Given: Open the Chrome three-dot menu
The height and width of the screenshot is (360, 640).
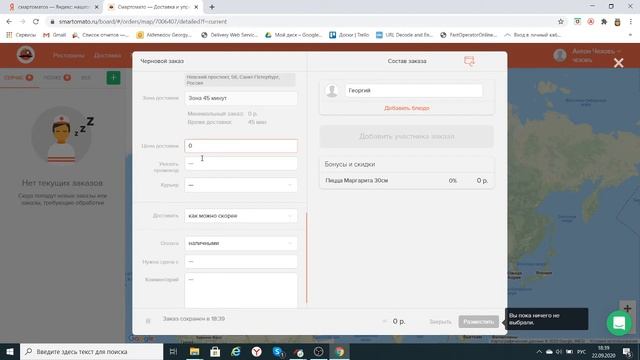Looking at the screenshot, I should (631, 22).
